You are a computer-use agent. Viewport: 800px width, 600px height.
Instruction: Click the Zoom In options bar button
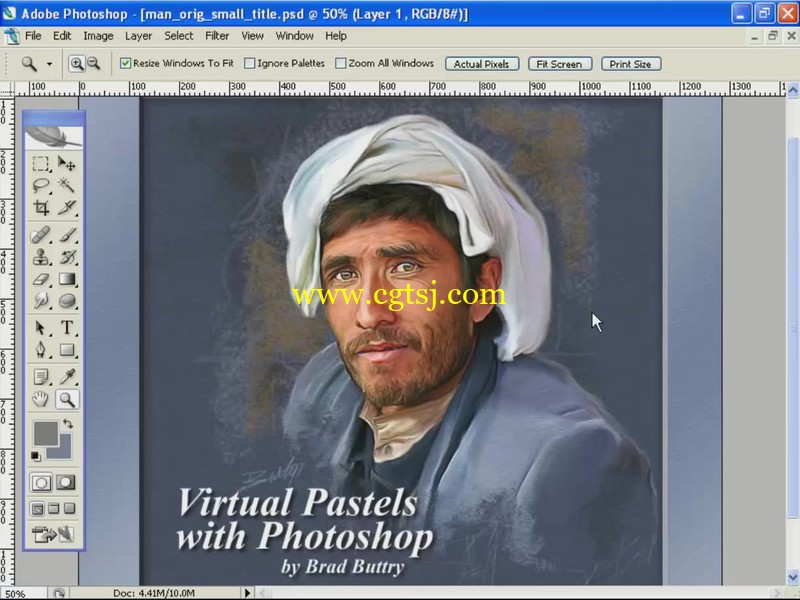77,64
